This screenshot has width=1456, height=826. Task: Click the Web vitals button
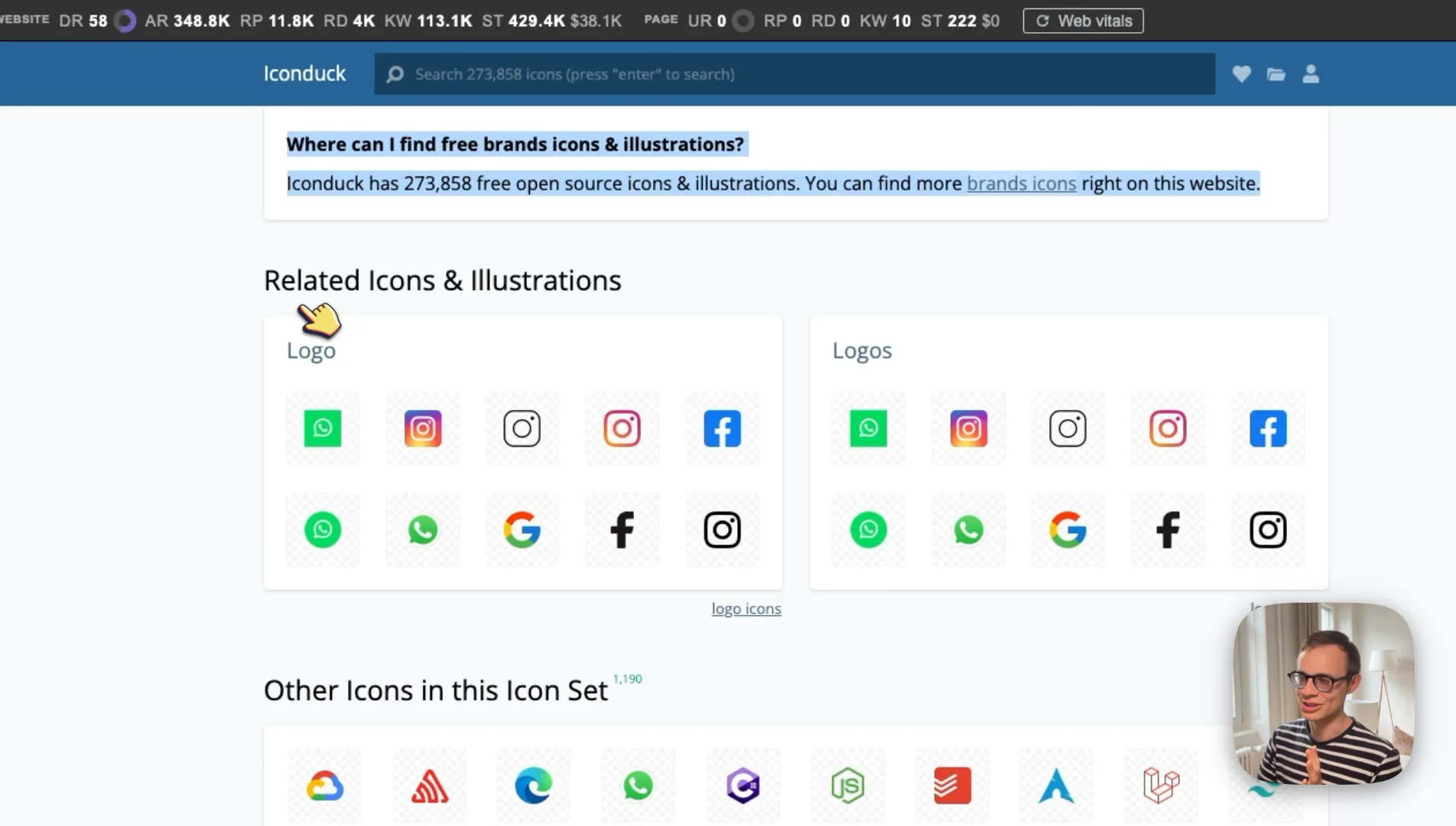[1083, 21]
